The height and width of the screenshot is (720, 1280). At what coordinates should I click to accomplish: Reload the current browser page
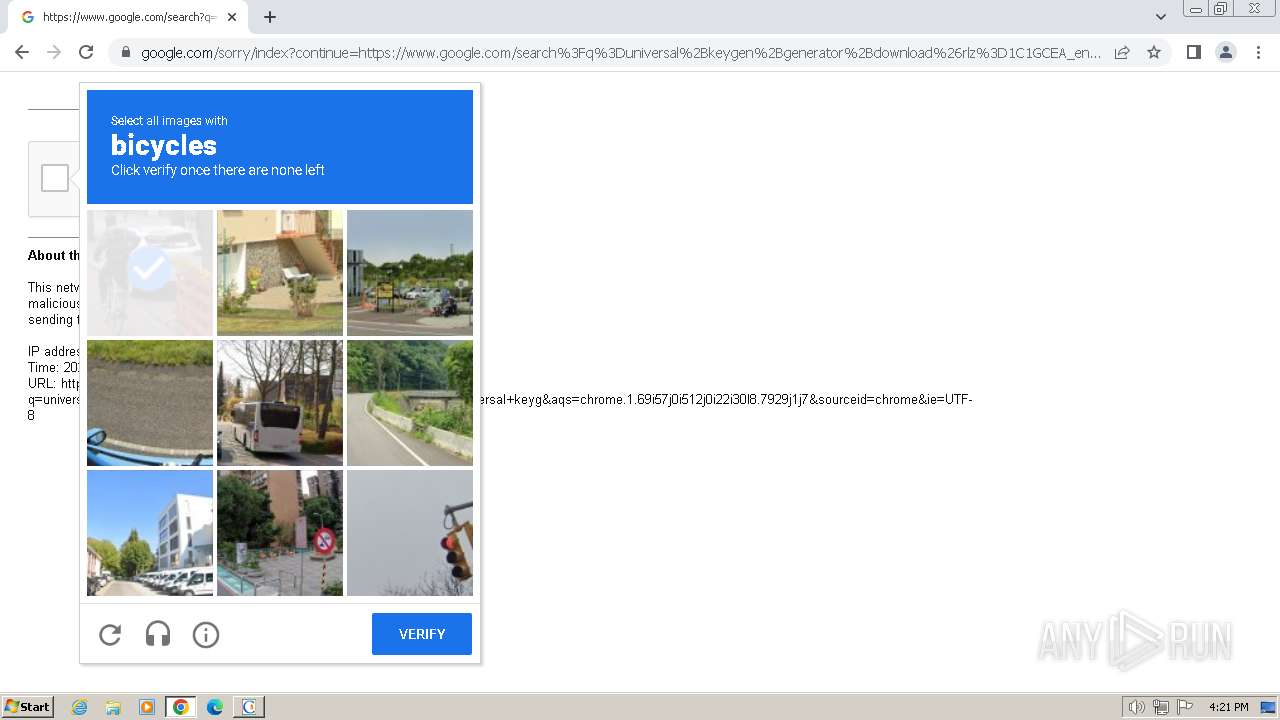(86, 52)
